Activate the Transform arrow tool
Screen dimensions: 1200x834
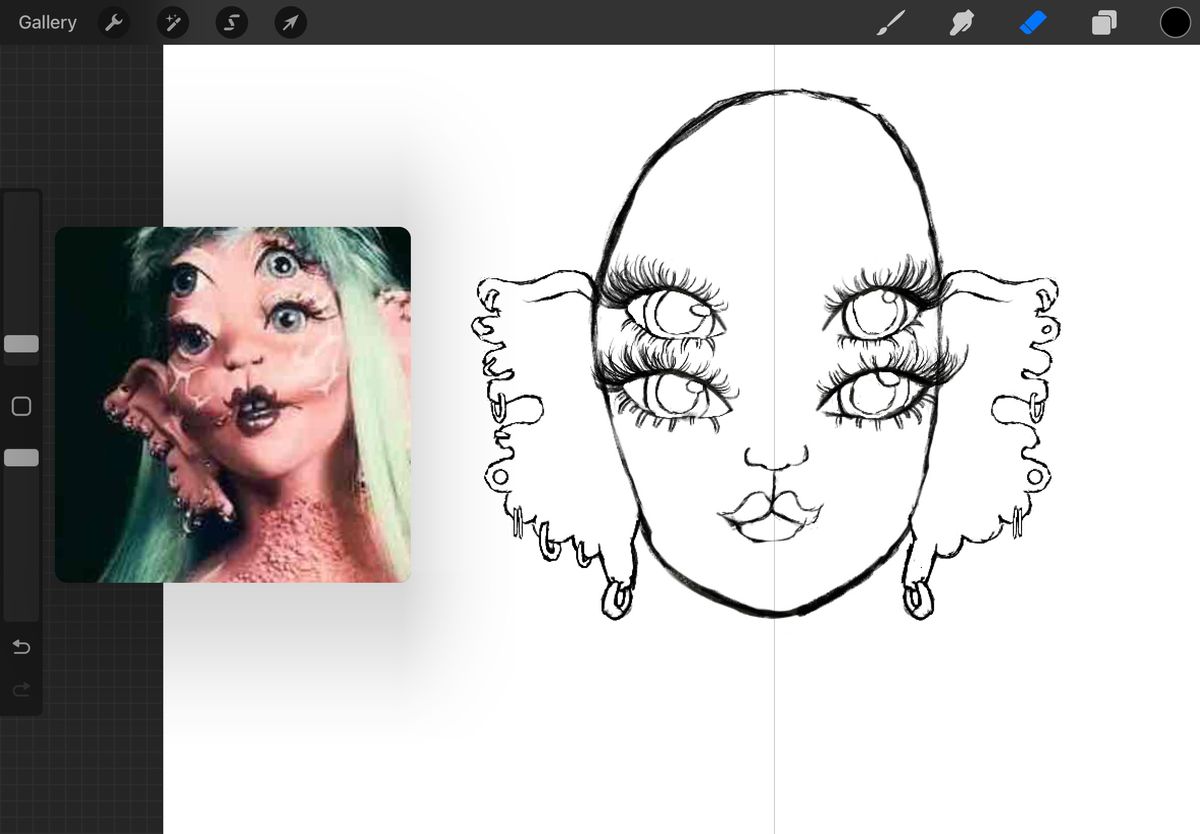[290, 22]
